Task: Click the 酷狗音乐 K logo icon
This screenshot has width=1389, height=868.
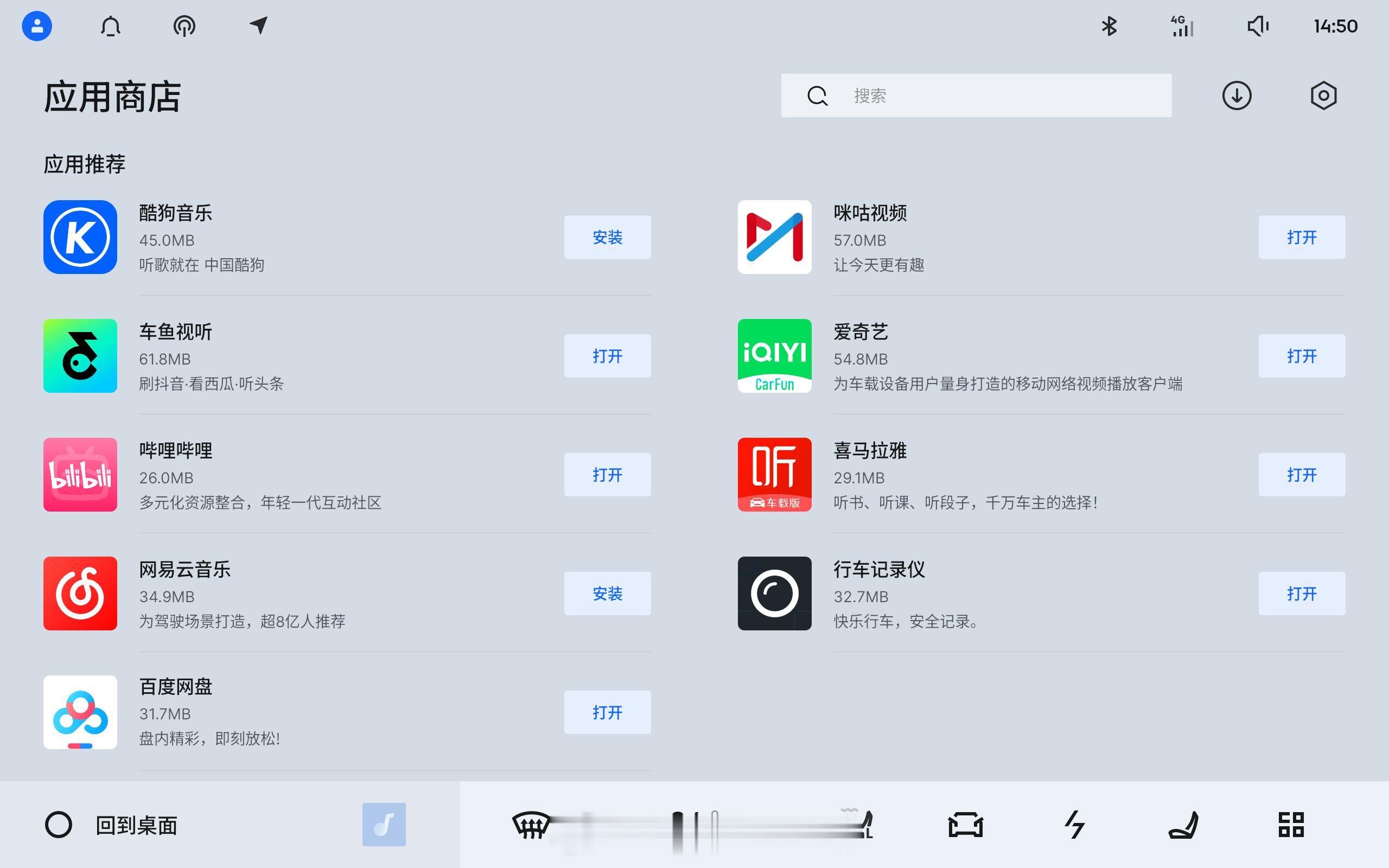Action: 80,237
